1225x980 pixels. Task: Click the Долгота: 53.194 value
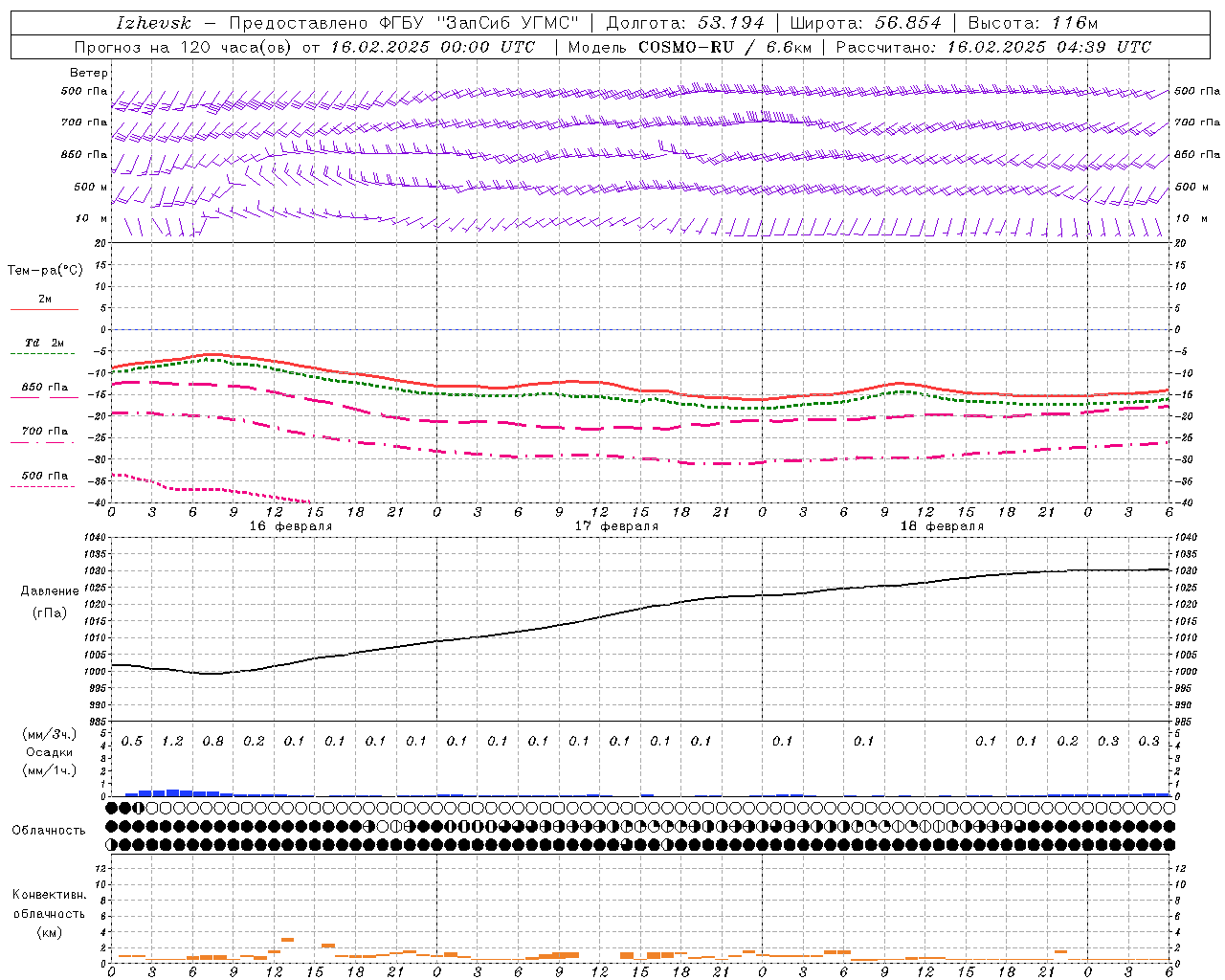coord(685,23)
